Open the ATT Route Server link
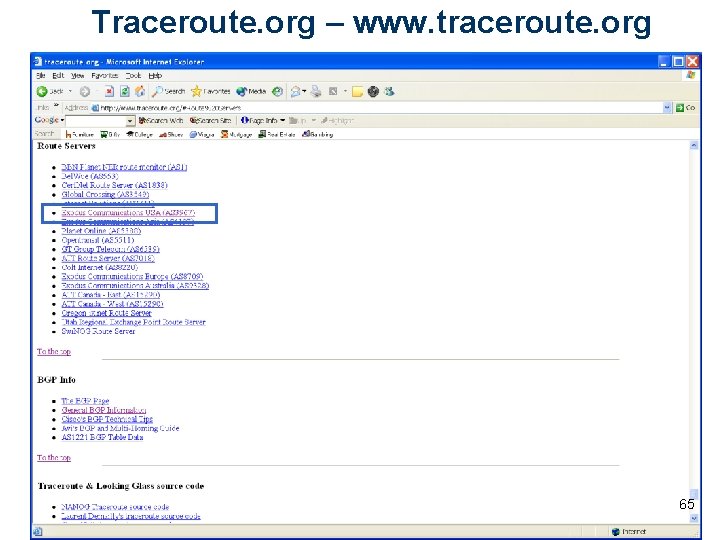 (x=108, y=258)
